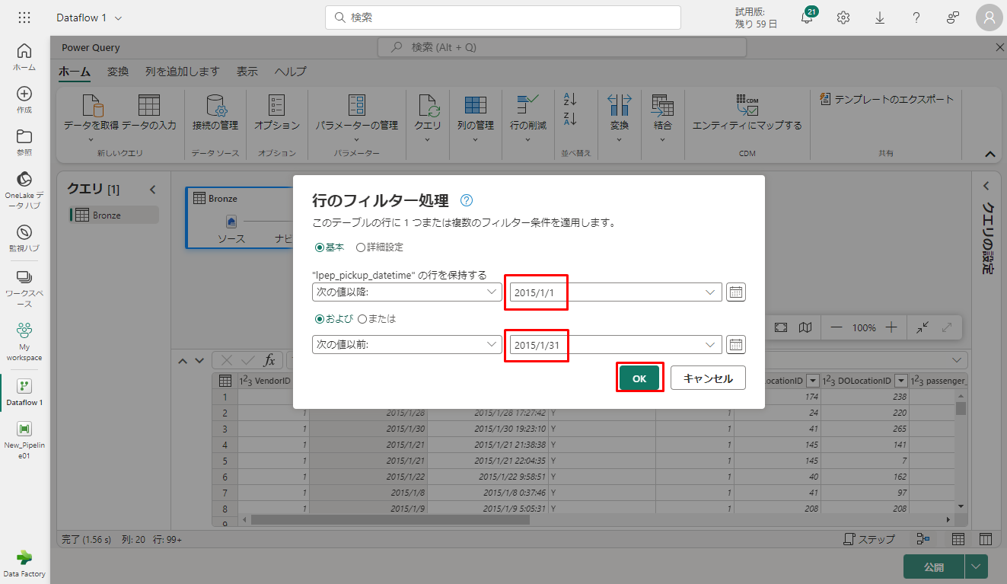The image size is (1007, 584).
Task: Select the 詳細設定 radio button
Action: click(x=361, y=247)
